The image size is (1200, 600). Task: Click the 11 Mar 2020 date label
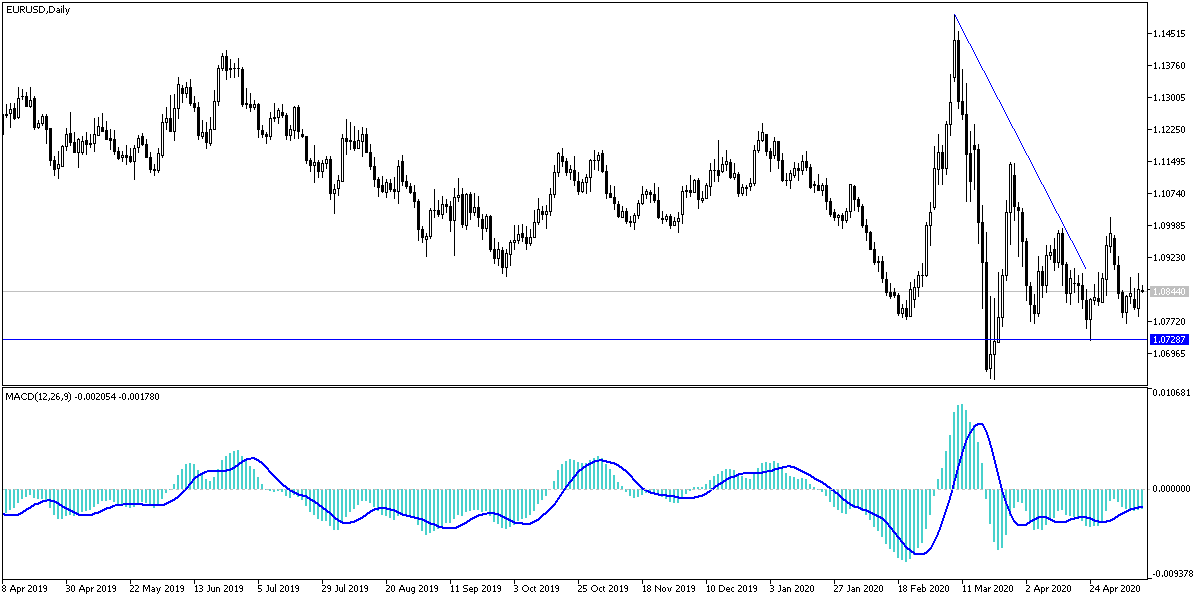(x=986, y=590)
